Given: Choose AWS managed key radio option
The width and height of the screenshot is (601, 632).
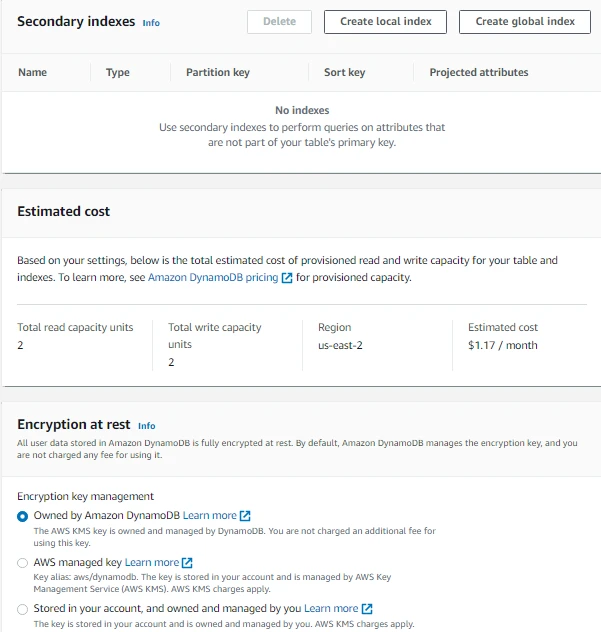Looking at the screenshot, I should 23,563.
